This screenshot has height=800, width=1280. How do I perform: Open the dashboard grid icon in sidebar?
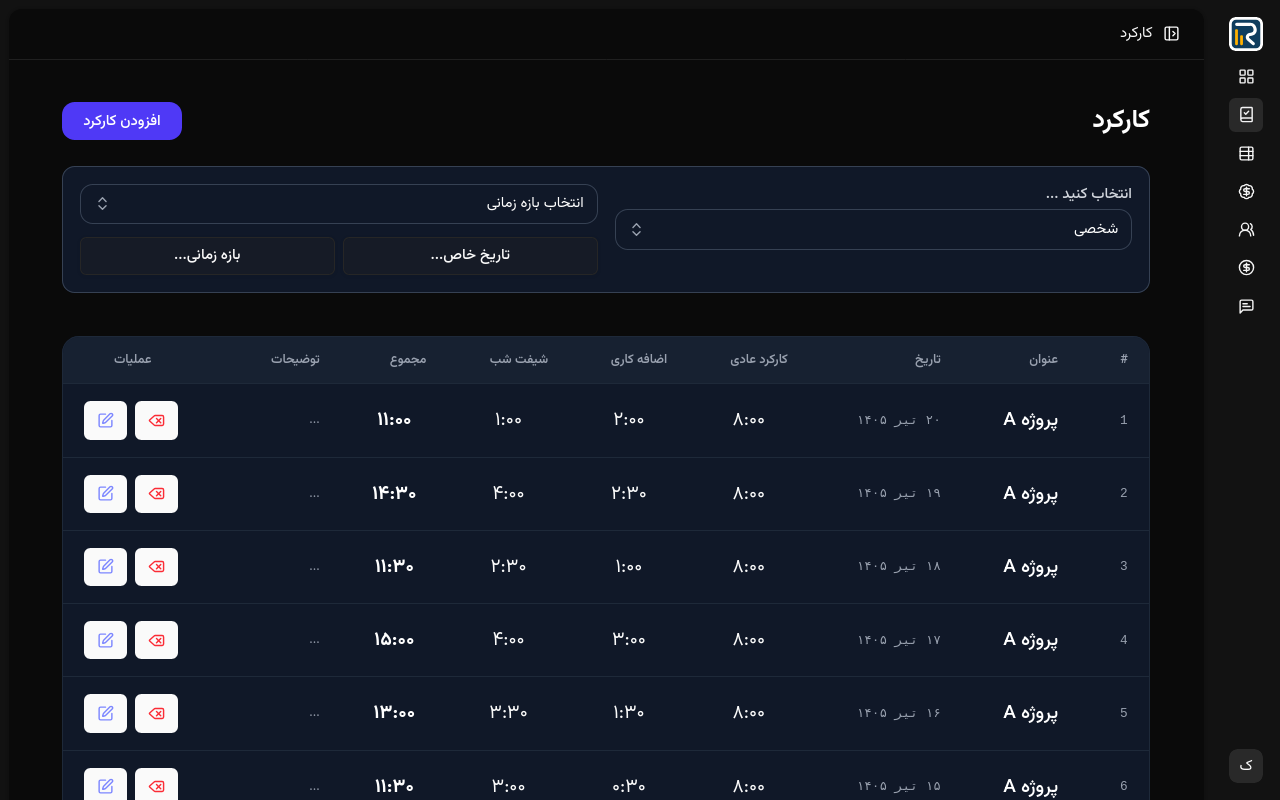coord(1246,77)
